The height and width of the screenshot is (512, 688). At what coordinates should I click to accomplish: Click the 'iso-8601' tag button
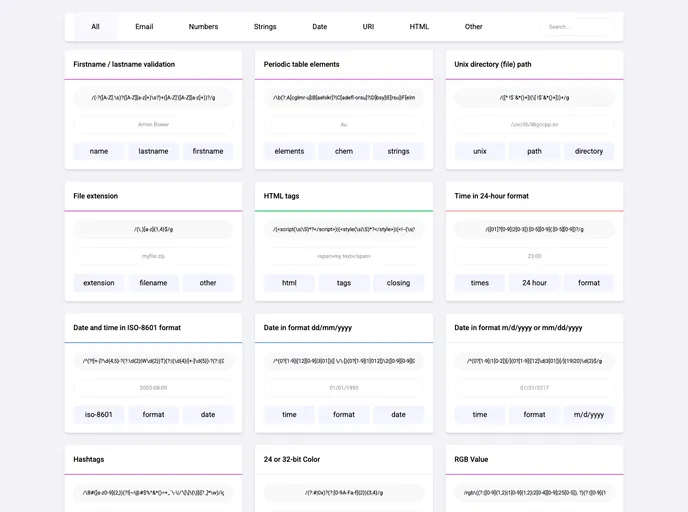[x=99, y=414]
